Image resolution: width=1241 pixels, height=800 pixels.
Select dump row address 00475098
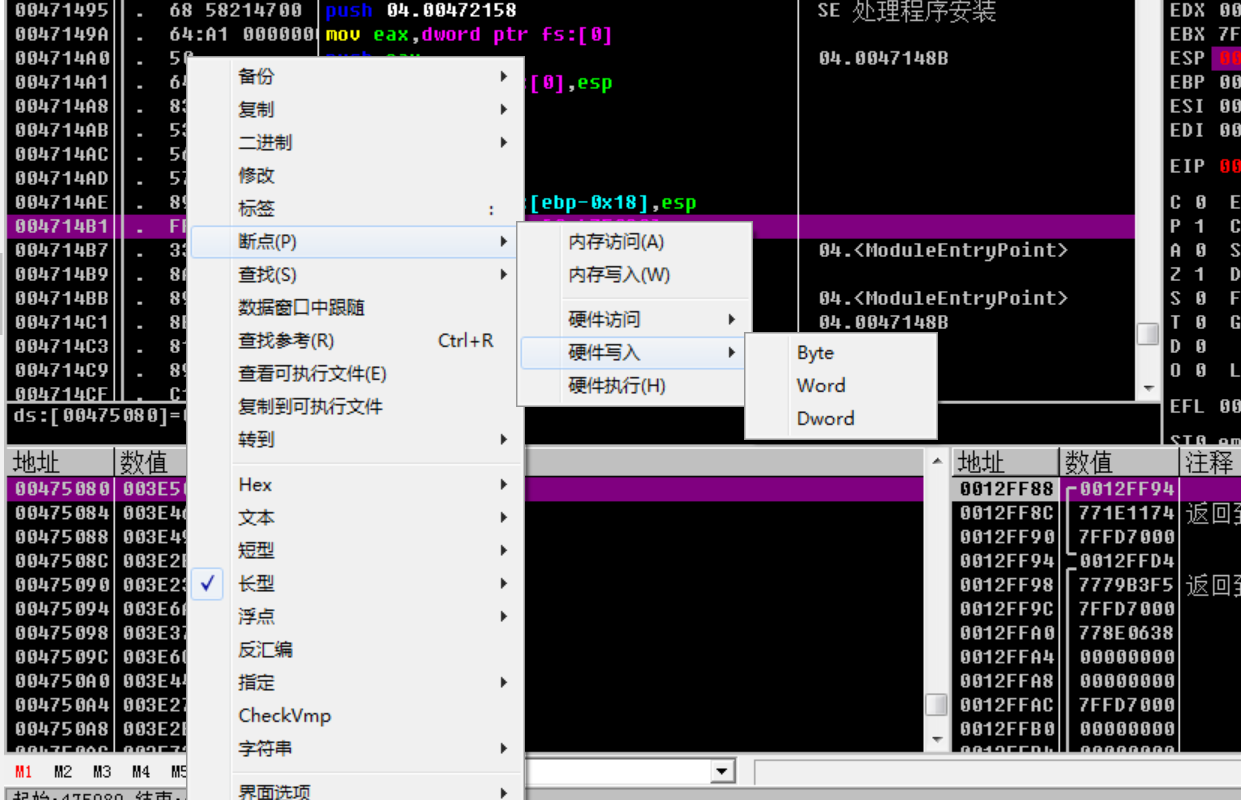(62, 633)
